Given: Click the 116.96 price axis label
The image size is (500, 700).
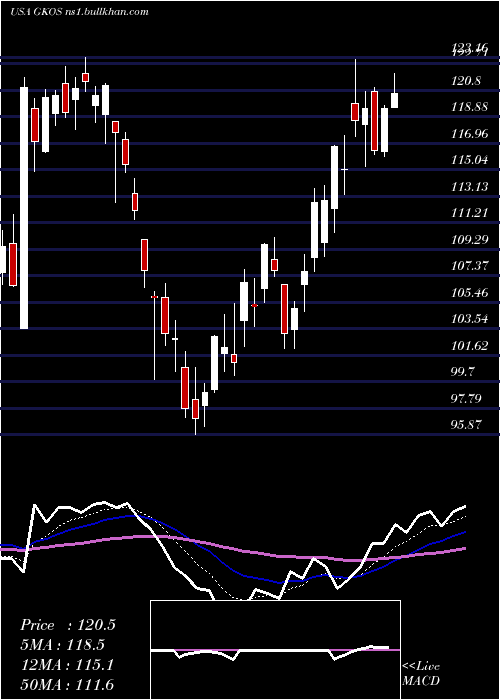Looking at the screenshot, I should pyautogui.click(x=469, y=133).
